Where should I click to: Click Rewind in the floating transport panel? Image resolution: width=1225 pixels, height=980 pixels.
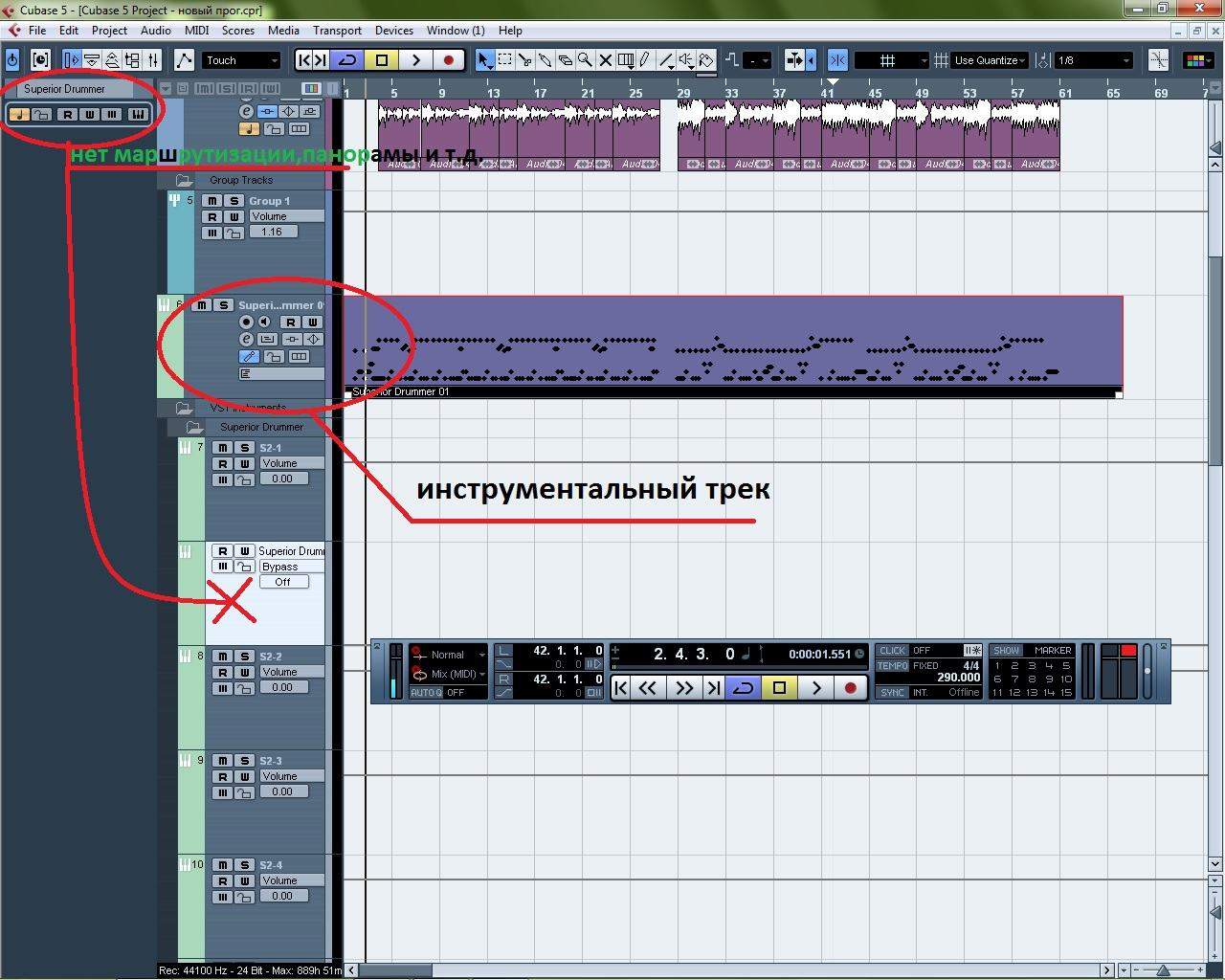tap(648, 687)
